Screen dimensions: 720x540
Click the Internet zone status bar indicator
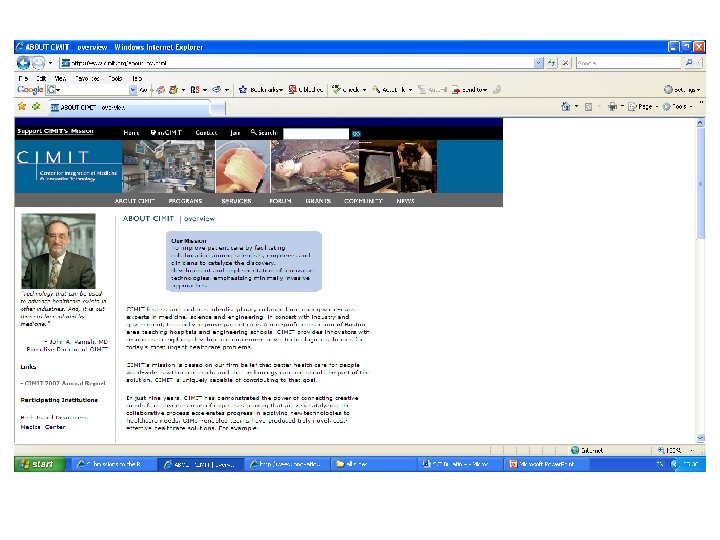[x=586, y=450]
